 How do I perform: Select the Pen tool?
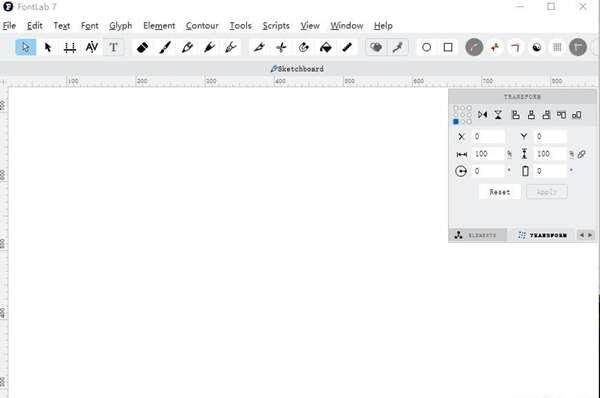pos(209,47)
